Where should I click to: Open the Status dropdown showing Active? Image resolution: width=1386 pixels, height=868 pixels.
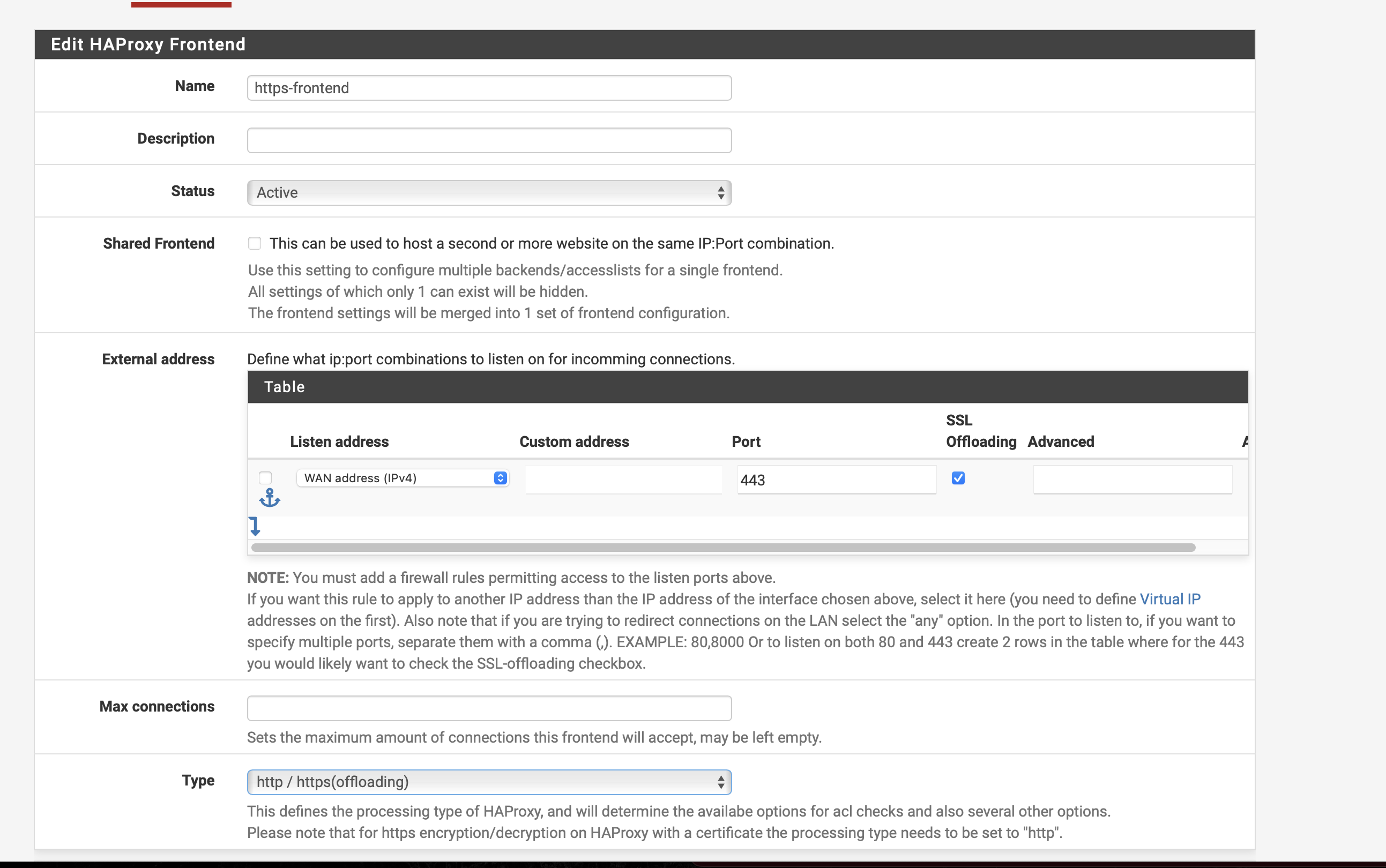489,192
